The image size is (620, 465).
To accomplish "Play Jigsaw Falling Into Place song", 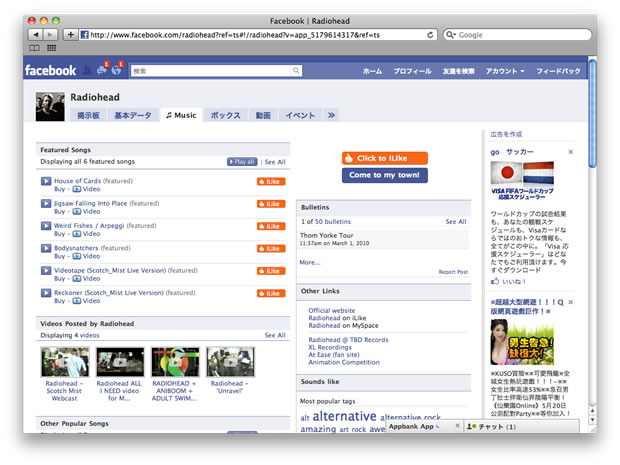I will pyautogui.click(x=46, y=204).
